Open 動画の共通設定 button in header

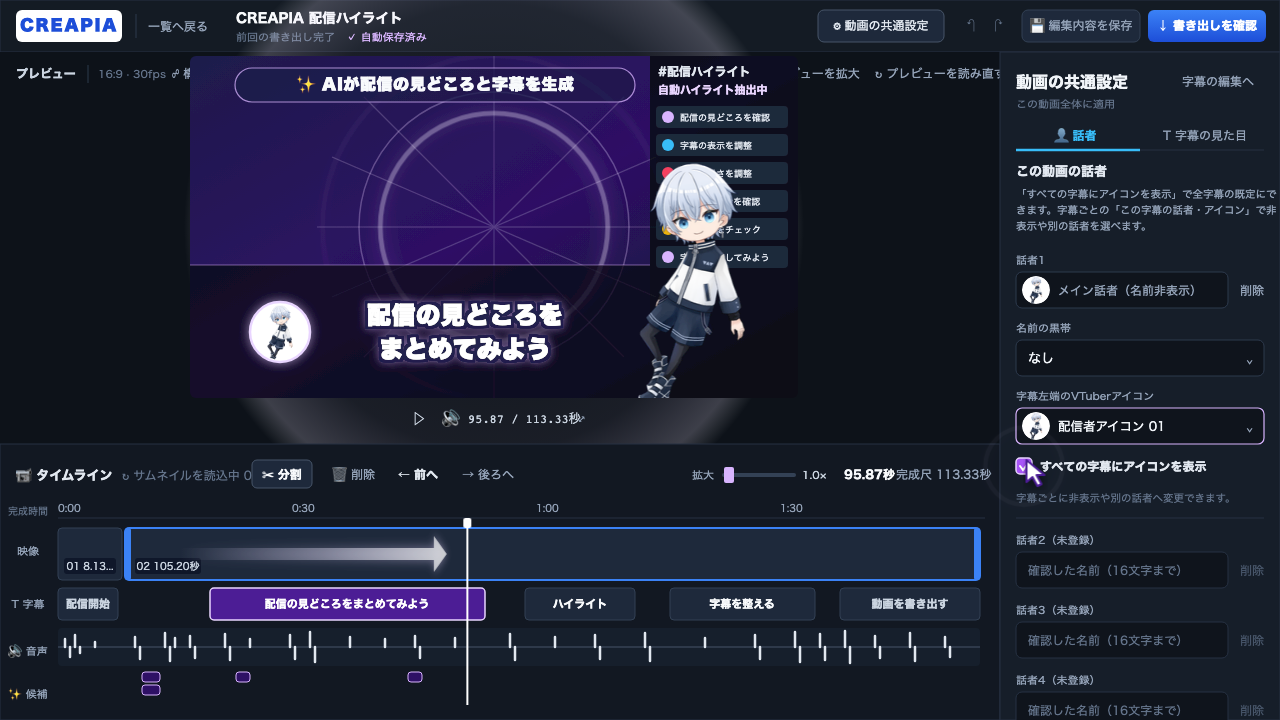[x=881, y=26]
